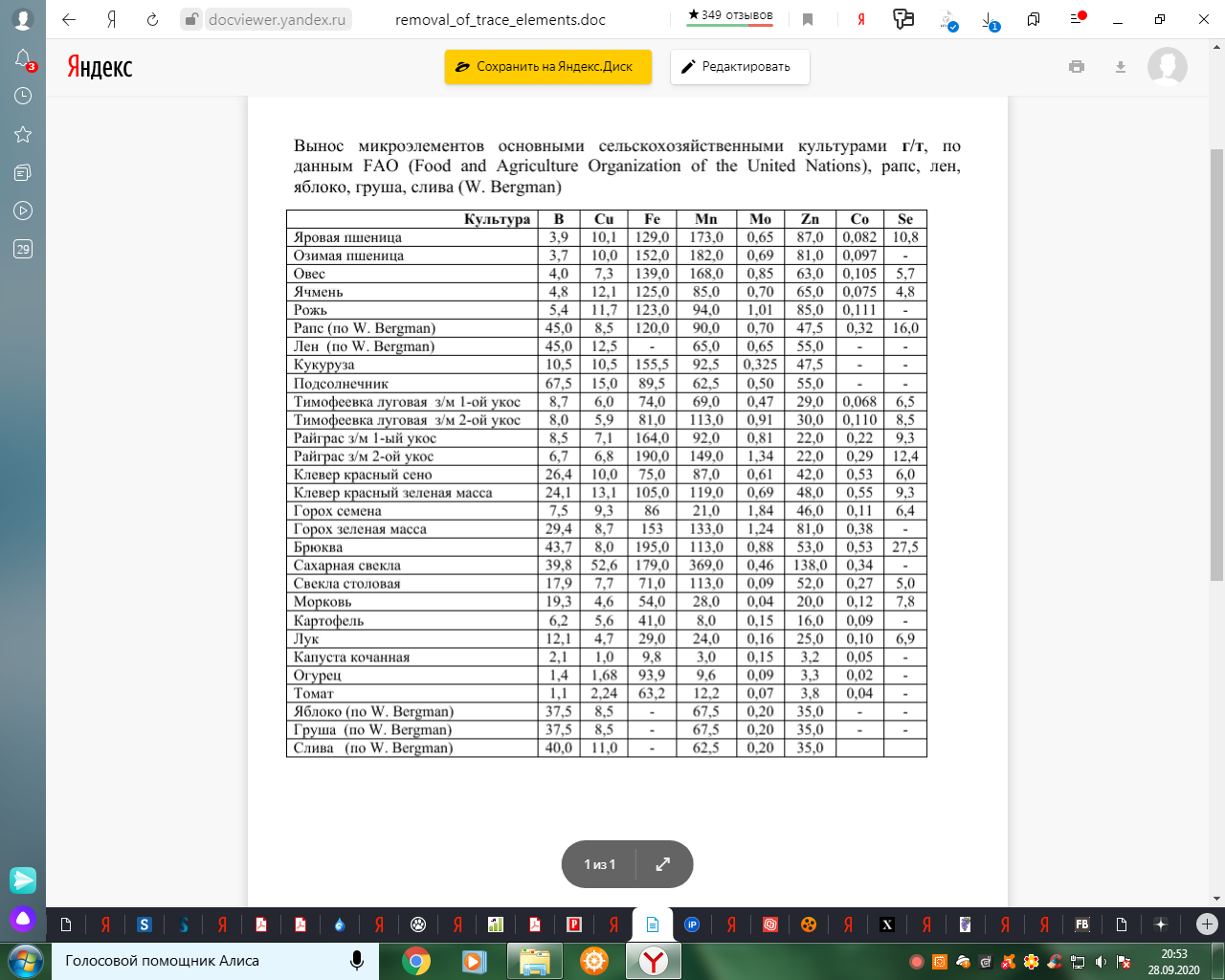The width and height of the screenshot is (1225, 980).
Task: Select the Слива (по W. Bergman) row label
Action: (373, 748)
